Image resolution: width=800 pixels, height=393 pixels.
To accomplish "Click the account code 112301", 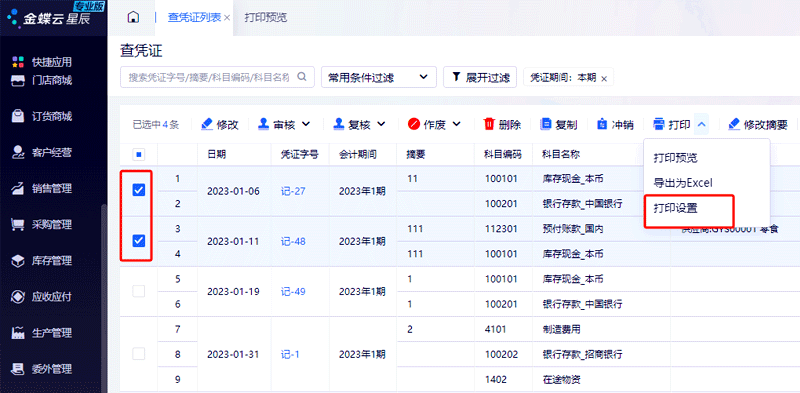I will [x=502, y=229].
